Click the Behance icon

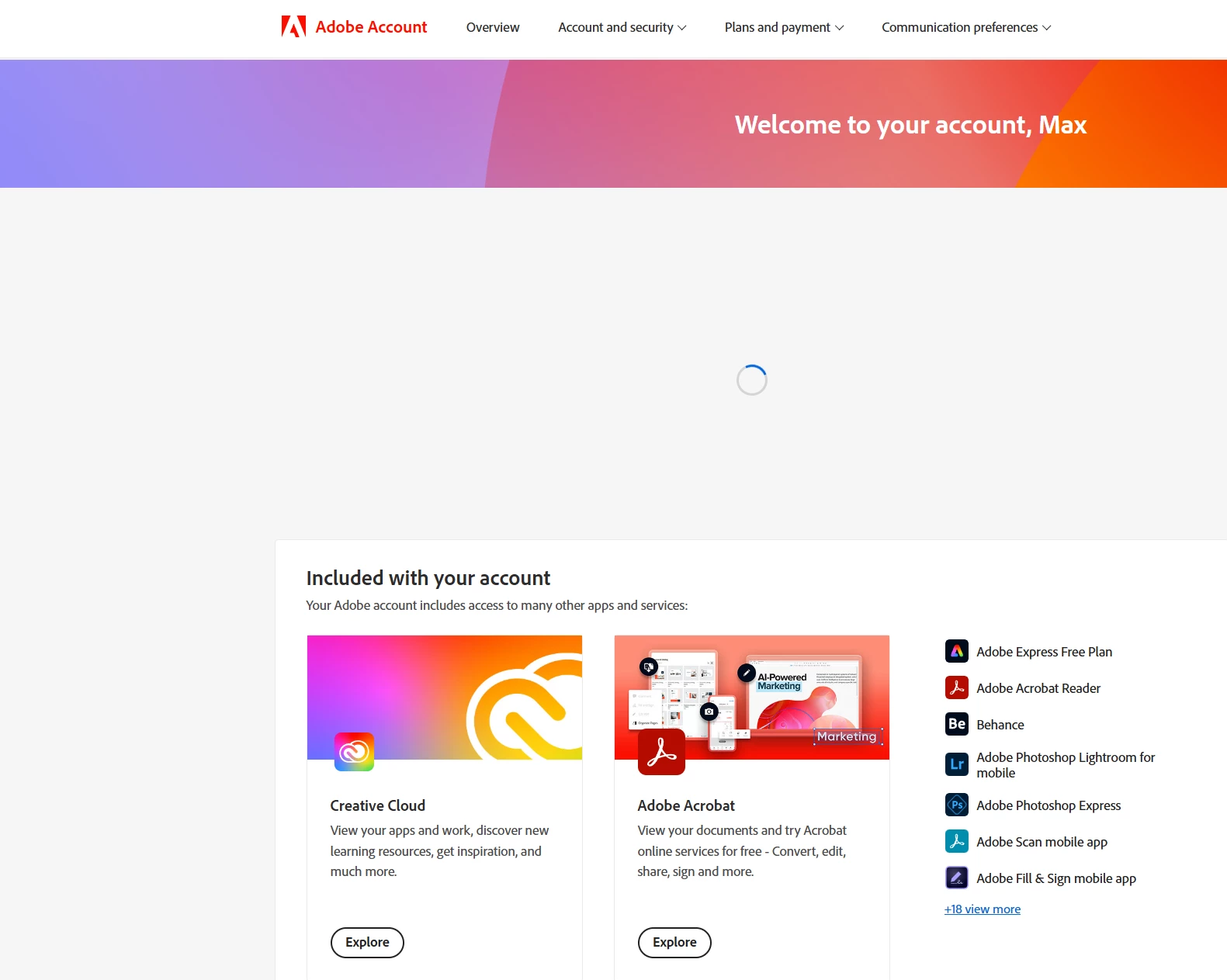956,724
